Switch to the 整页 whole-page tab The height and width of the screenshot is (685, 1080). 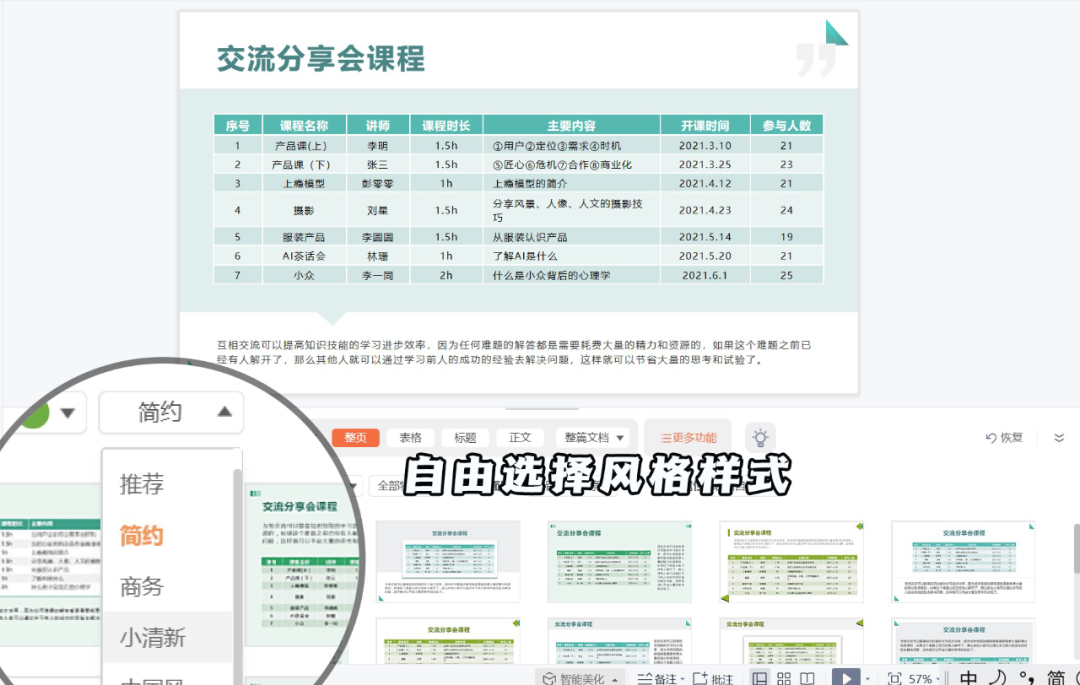(x=356, y=437)
